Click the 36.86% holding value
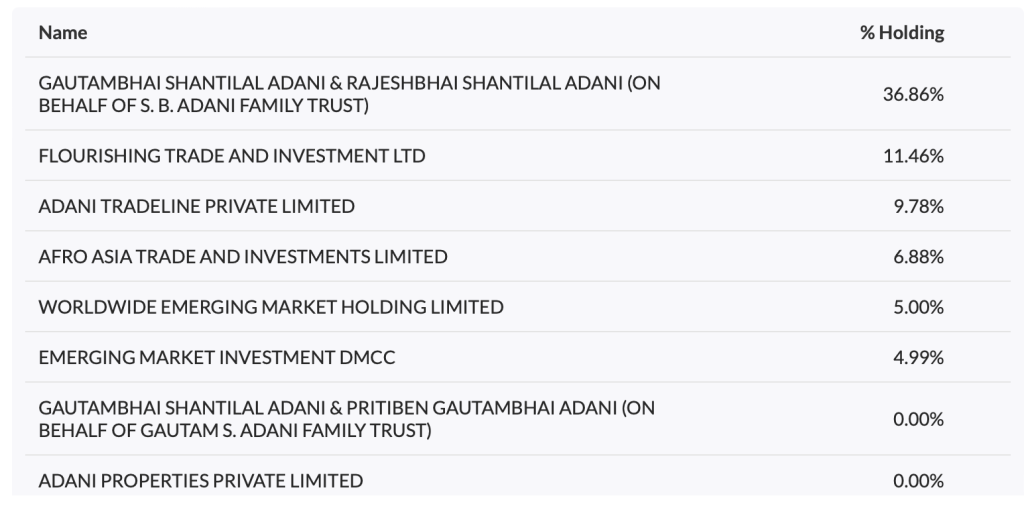This screenshot has height=508, width=1024. pos(913,94)
